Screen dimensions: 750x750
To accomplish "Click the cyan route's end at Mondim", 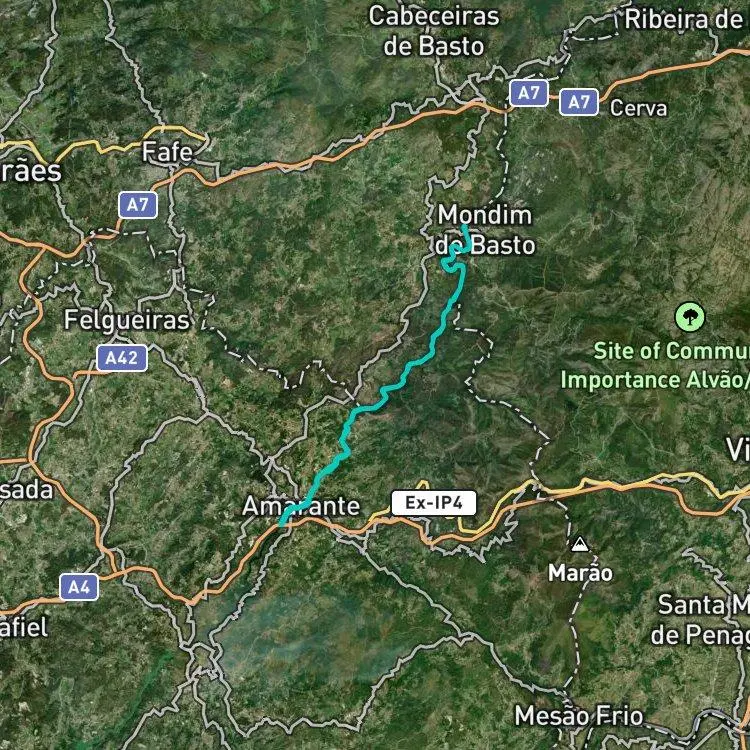I will coord(463,226).
